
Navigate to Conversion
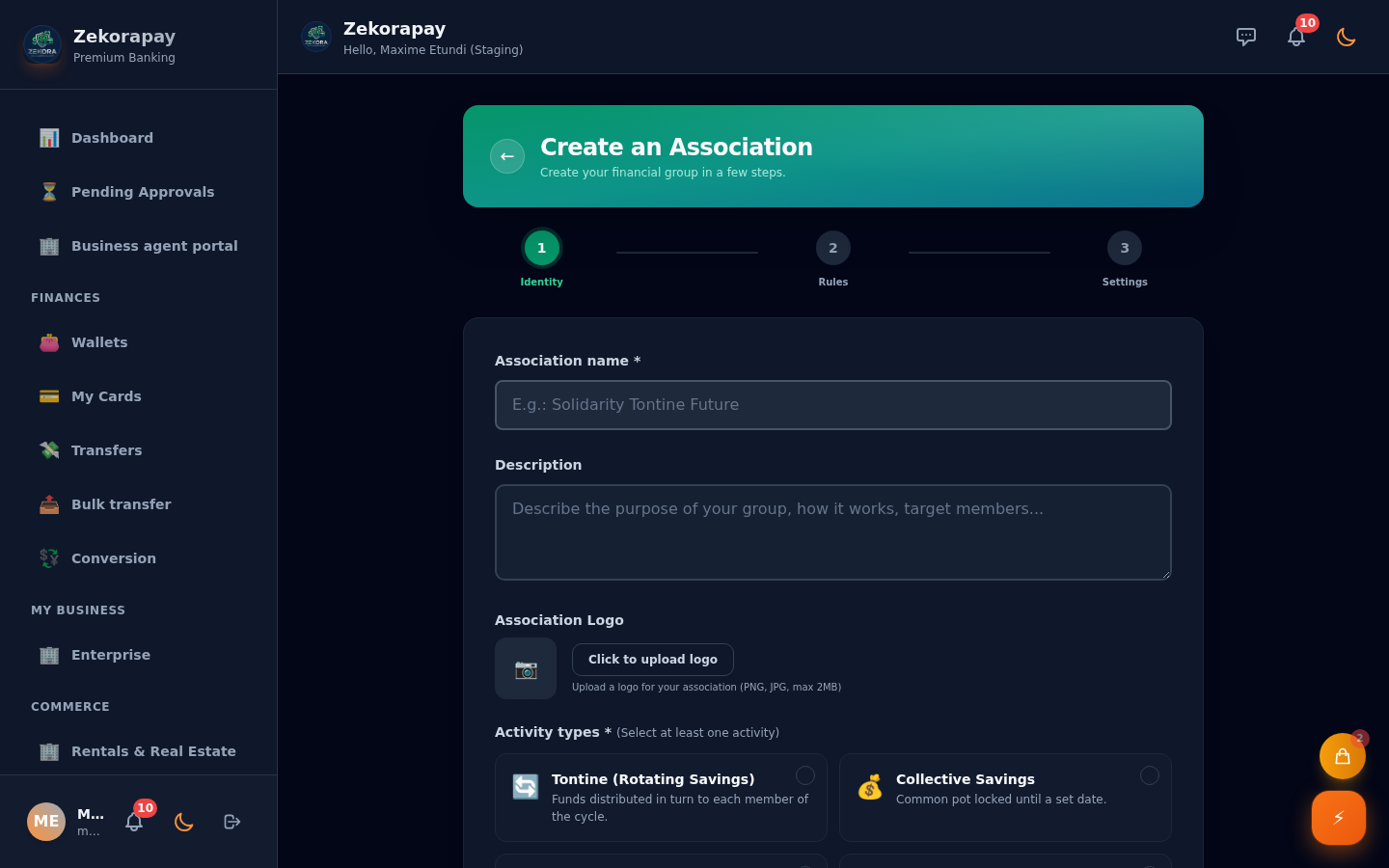tap(139, 558)
